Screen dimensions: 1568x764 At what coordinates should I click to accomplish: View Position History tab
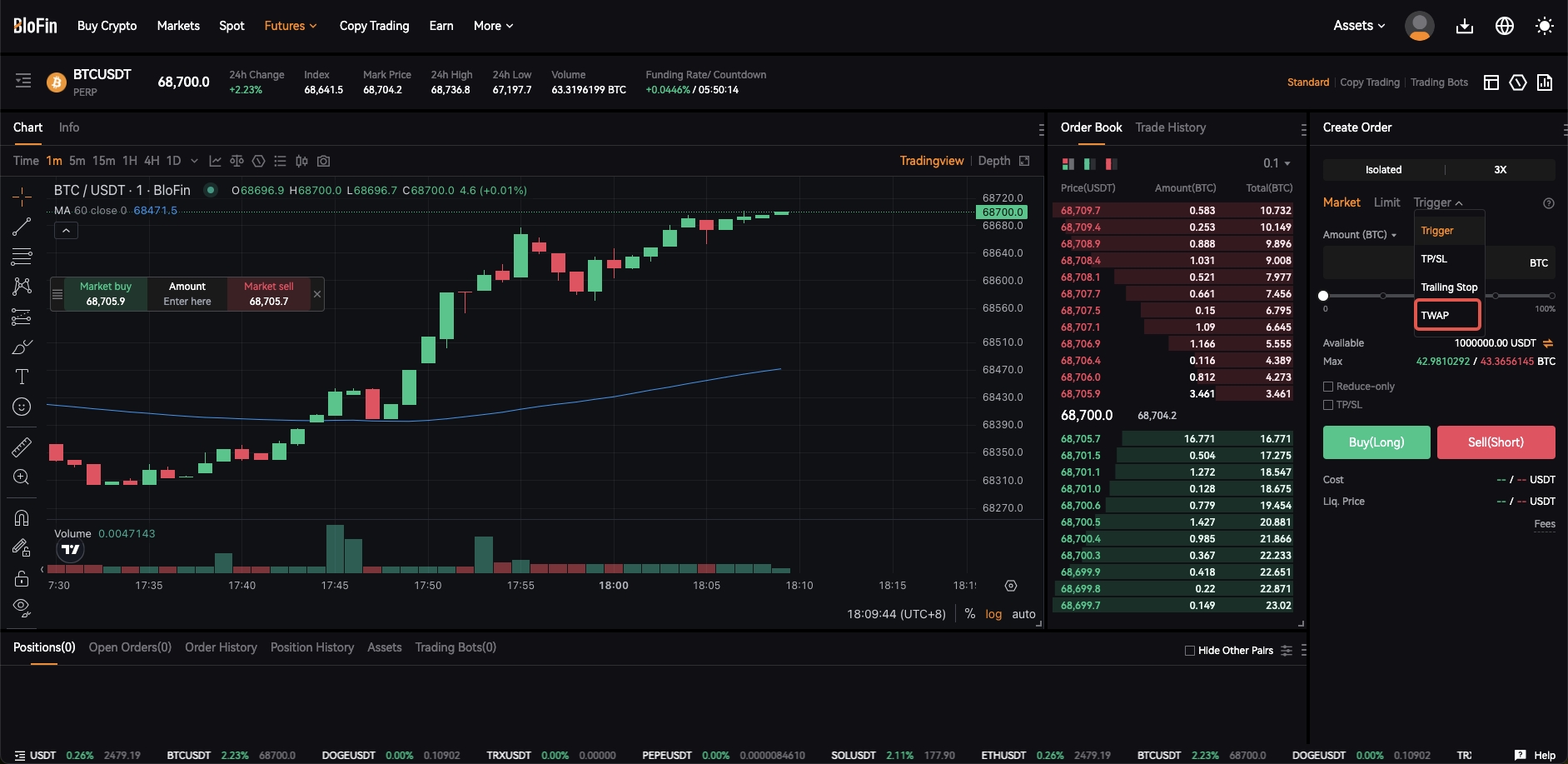(312, 647)
